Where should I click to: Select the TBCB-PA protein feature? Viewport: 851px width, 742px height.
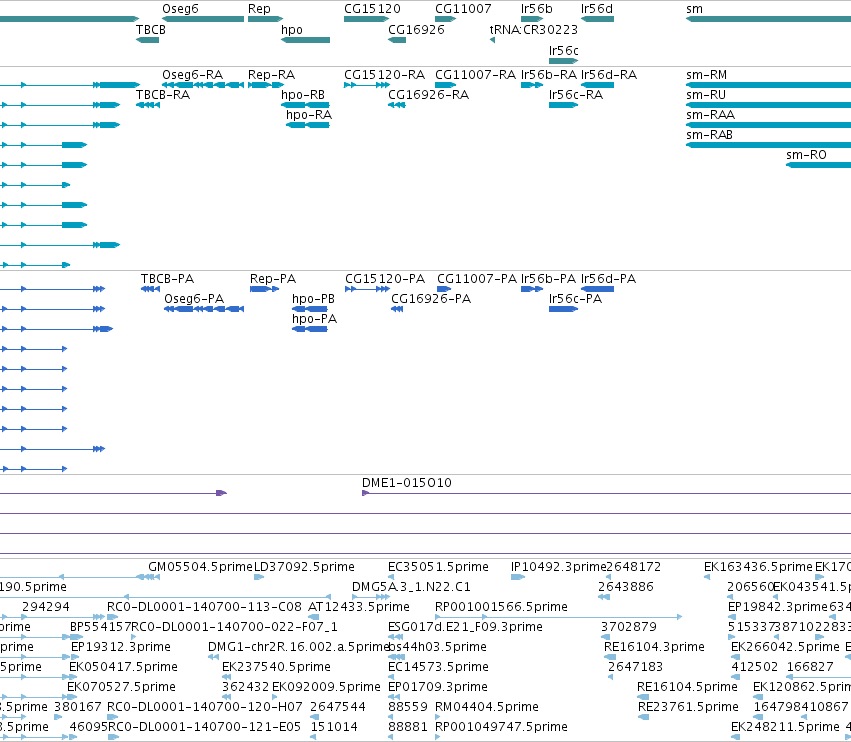coord(150,289)
